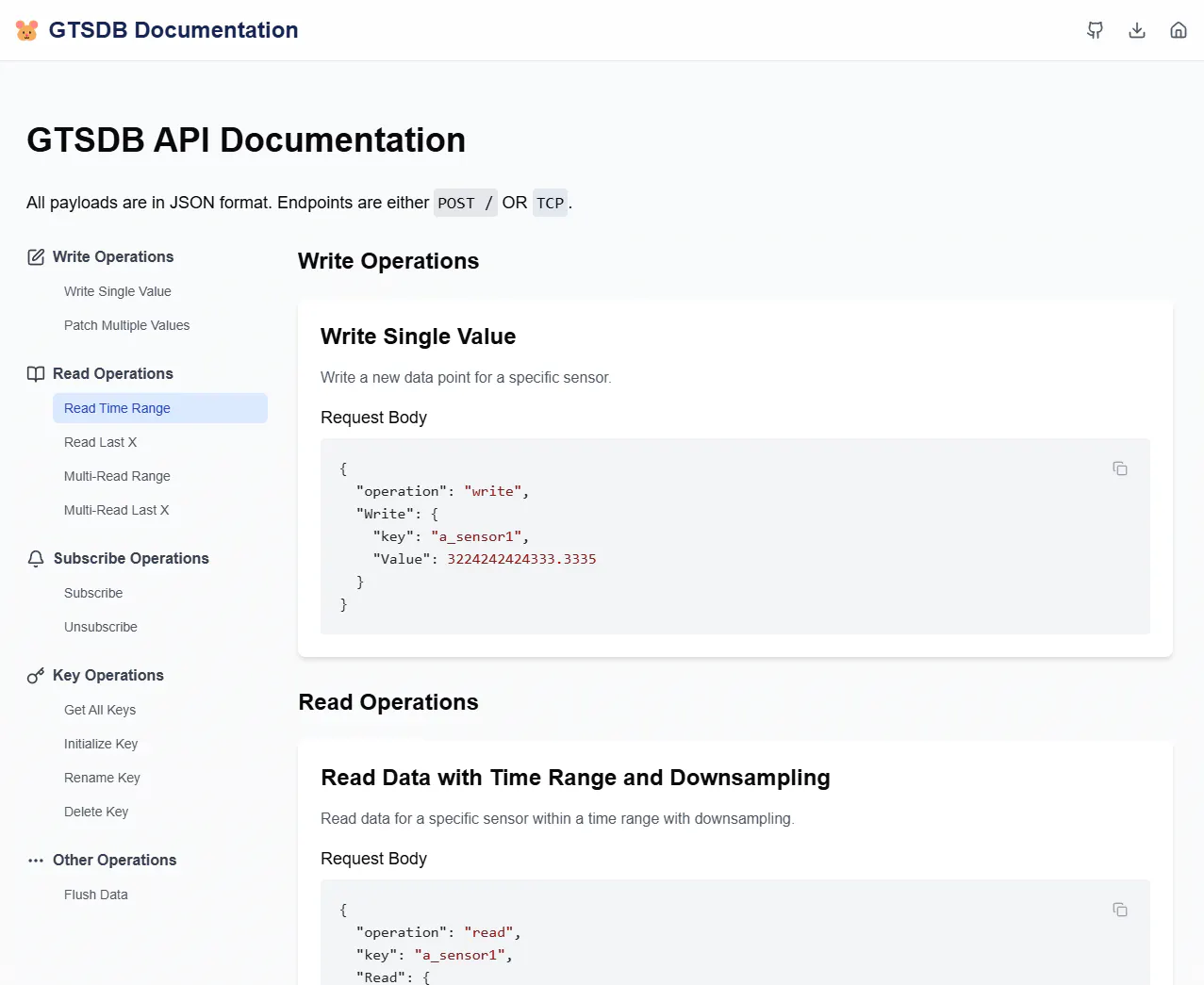Open Multi-Read Last X entry
This screenshot has width=1204, height=985.
pos(116,510)
